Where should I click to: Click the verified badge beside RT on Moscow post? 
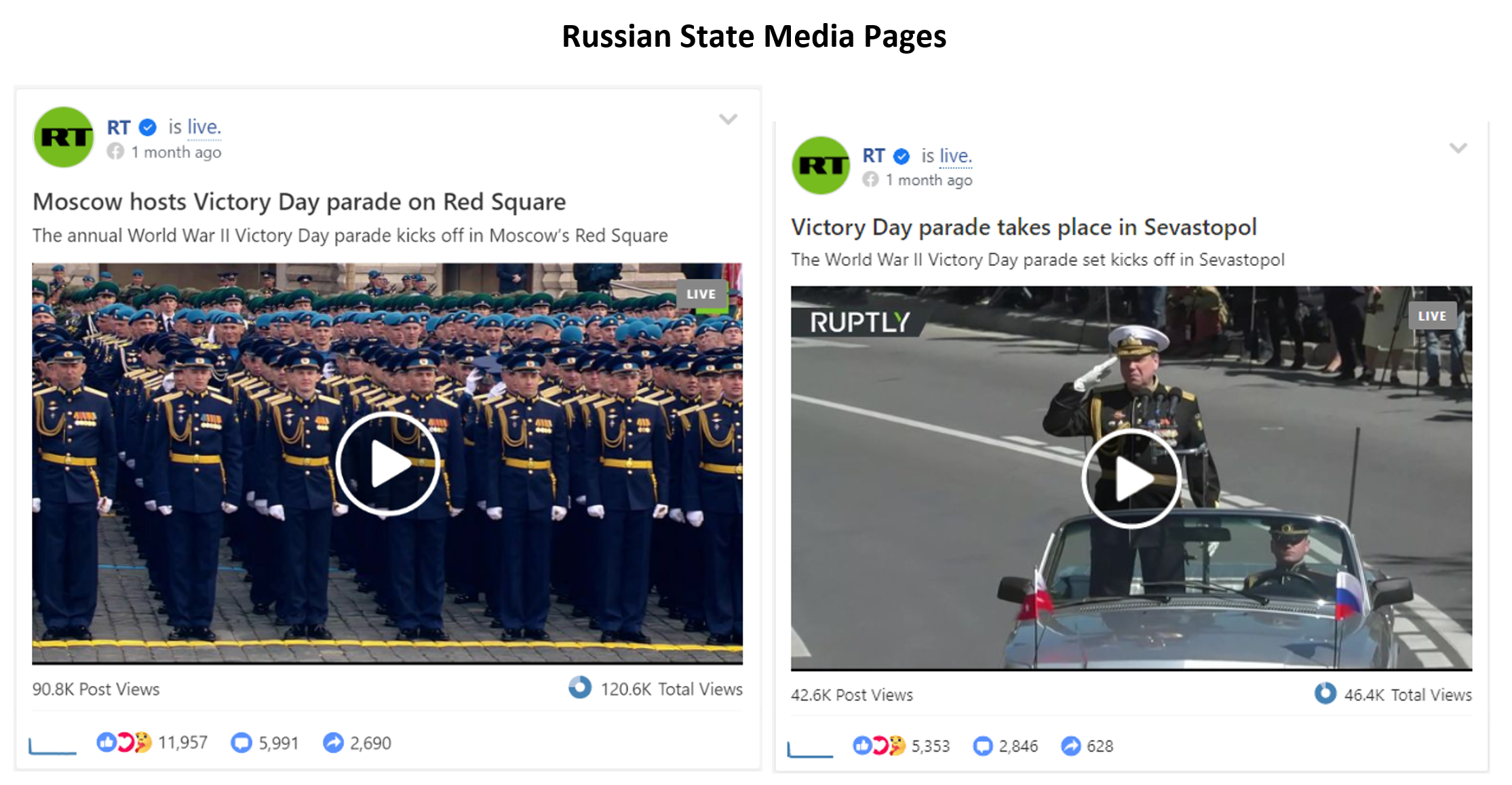148,127
